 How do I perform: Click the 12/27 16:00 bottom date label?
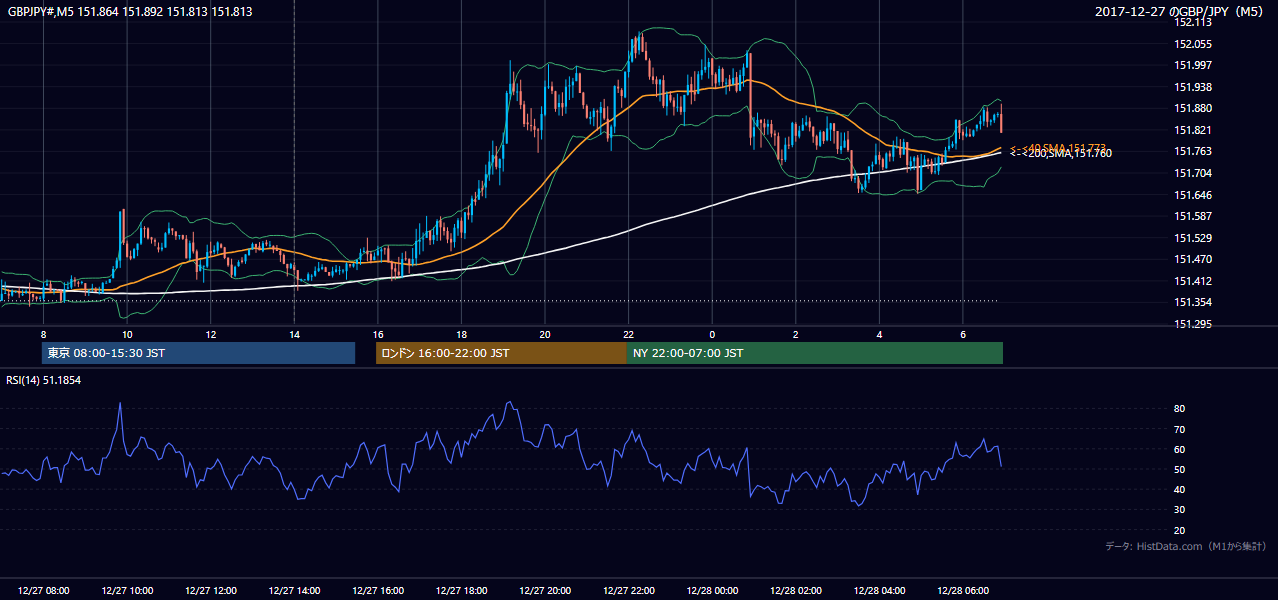coord(378,591)
